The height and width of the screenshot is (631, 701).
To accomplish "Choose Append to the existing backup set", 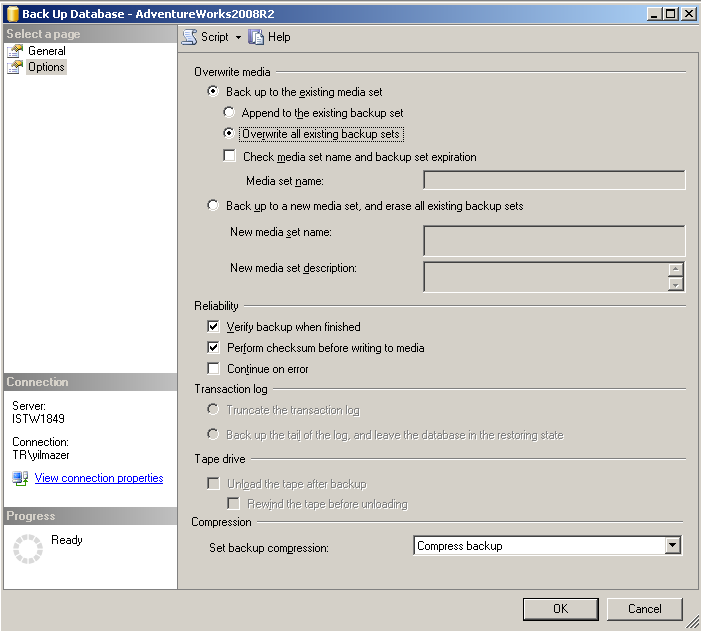I will 229,112.
